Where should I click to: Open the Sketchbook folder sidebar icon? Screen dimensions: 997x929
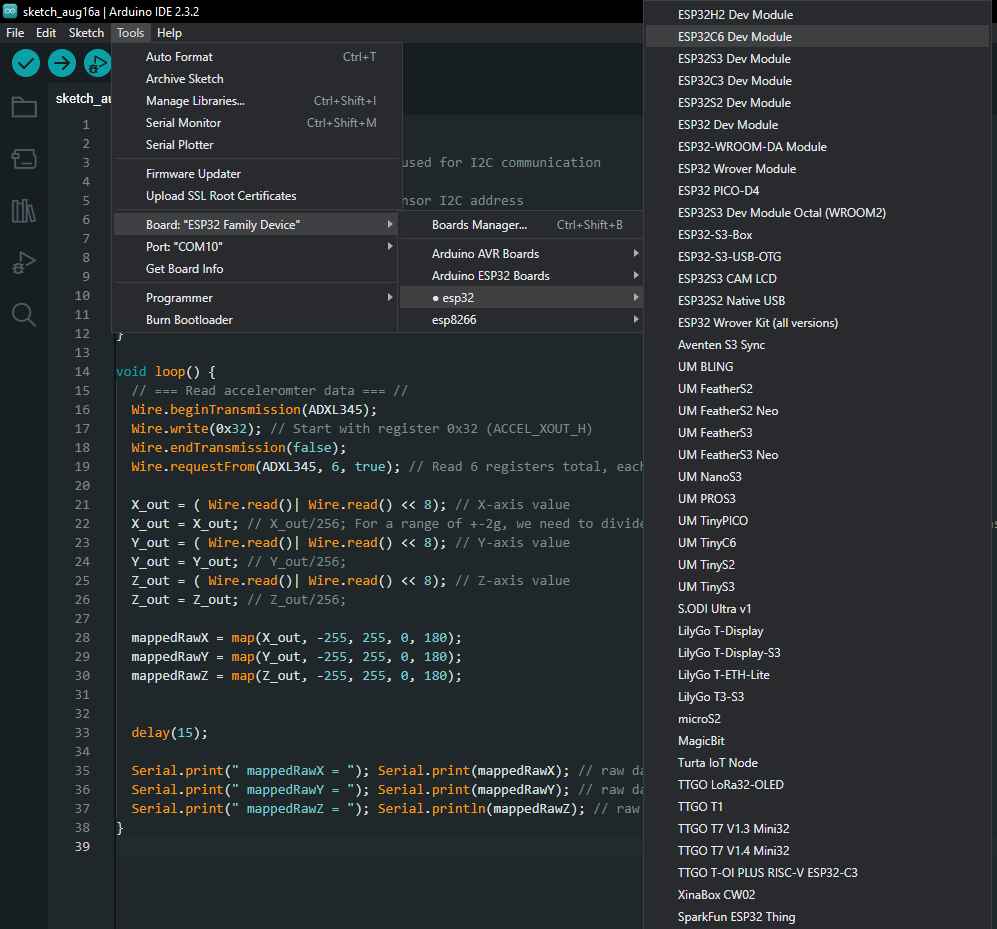(24, 108)
